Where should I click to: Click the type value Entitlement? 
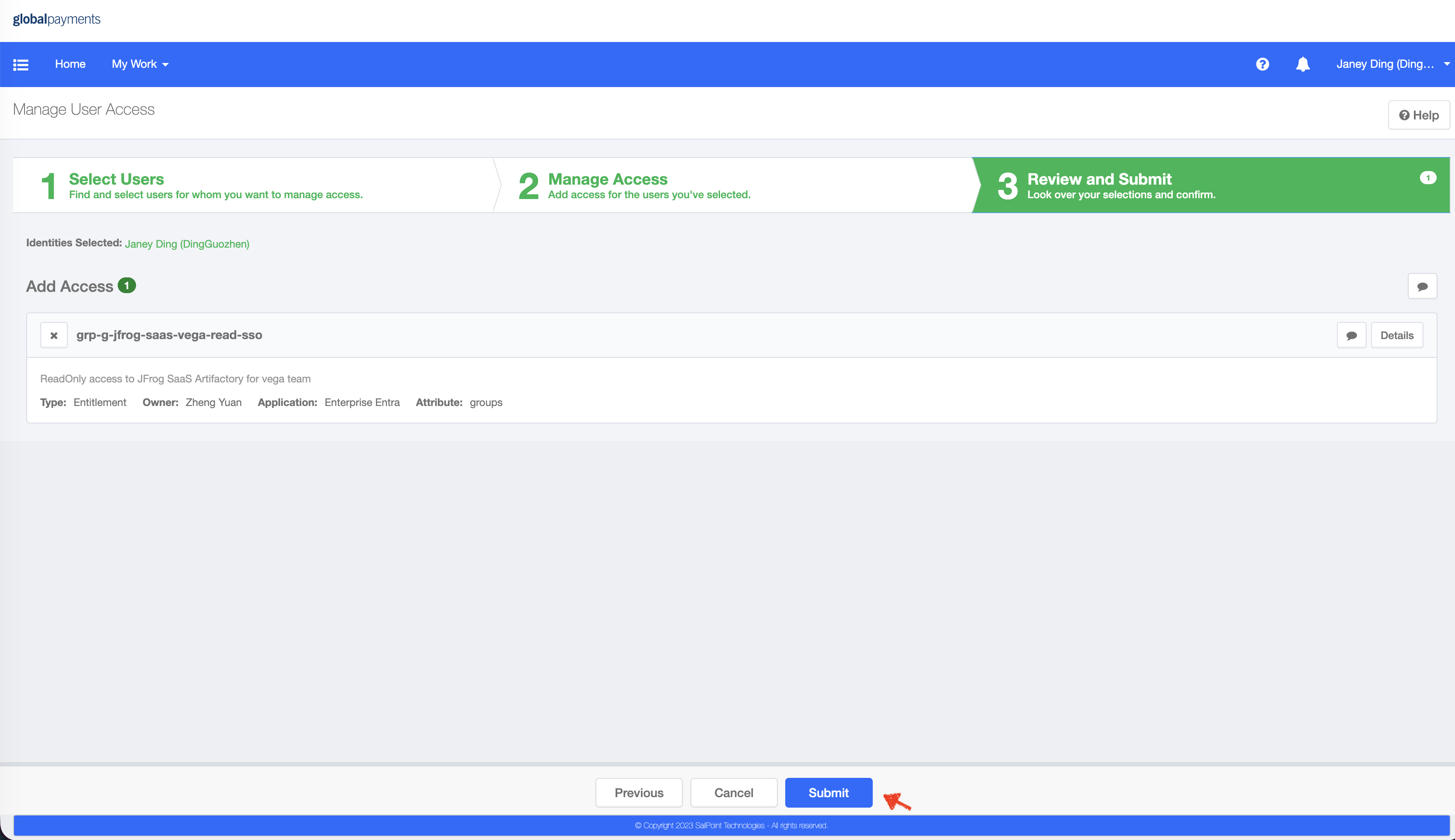pos(100,402)
